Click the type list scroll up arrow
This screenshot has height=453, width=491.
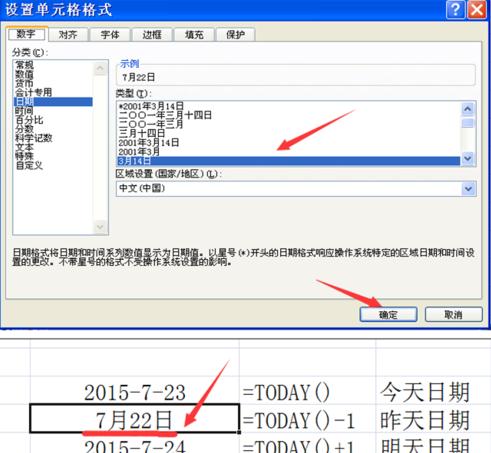coord(468,109)
